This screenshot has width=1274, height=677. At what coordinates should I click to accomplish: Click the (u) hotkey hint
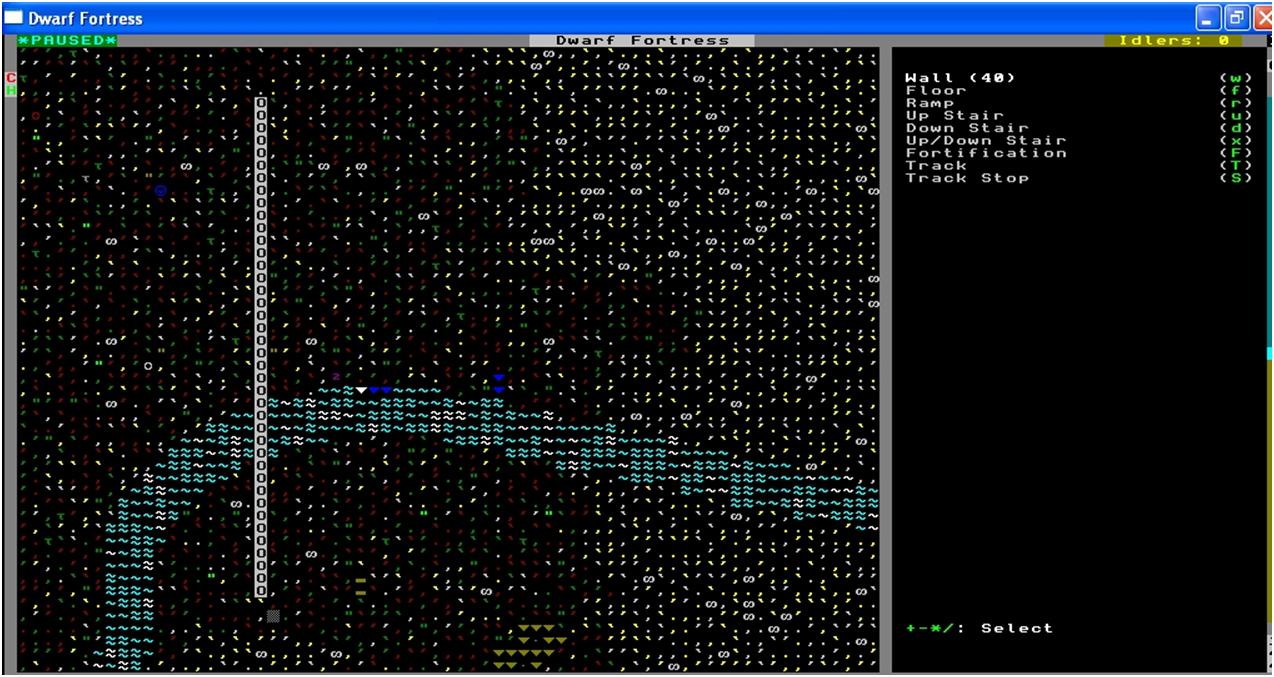pos(1235,115)
